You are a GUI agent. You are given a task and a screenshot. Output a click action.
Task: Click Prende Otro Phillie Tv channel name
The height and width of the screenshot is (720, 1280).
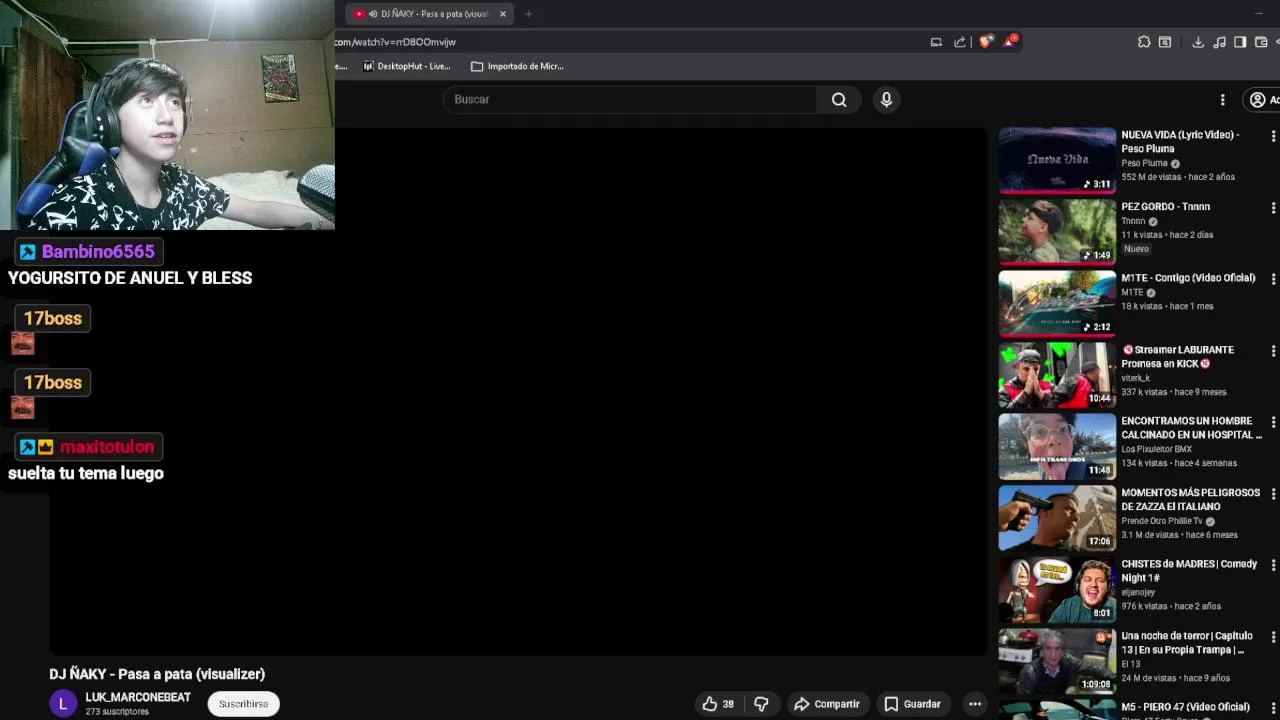click(x=1162, y=521)
